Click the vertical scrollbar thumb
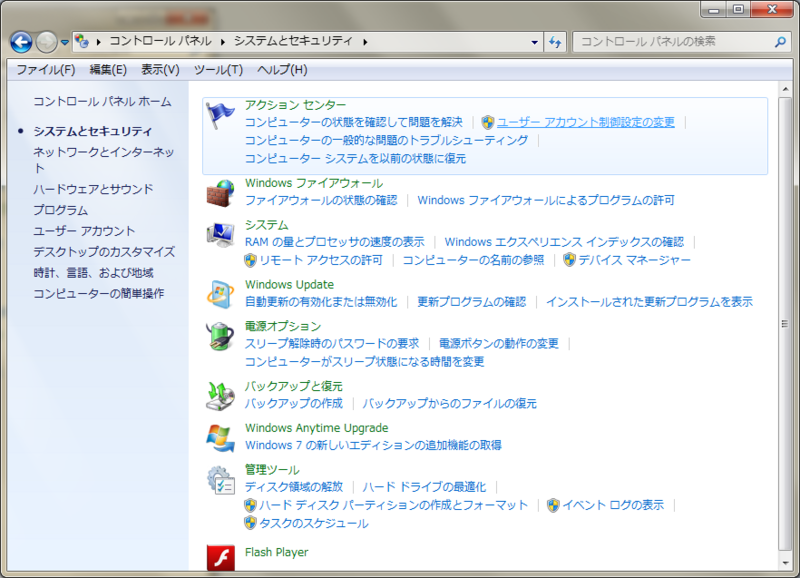The image size is (800, 578). tap(785, 324)
